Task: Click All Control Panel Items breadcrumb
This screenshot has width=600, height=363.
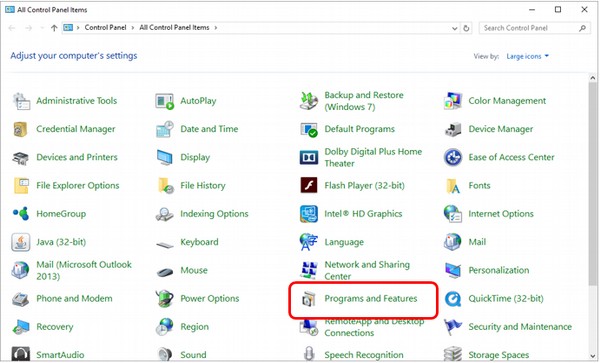Action: [x=174, y=28]
